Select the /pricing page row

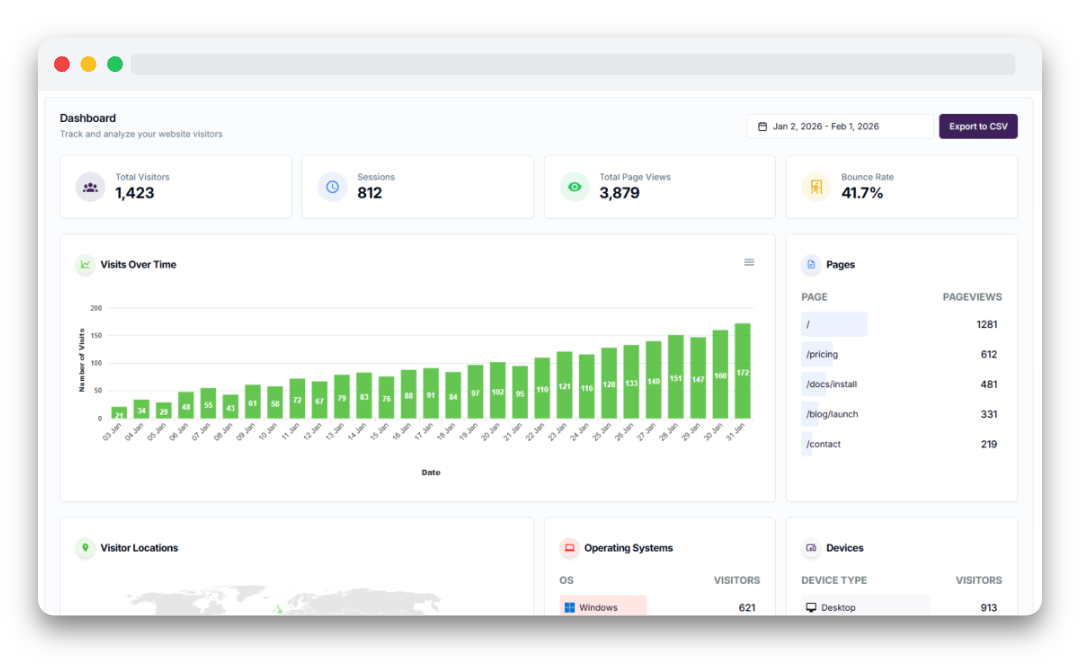[902, 354]
